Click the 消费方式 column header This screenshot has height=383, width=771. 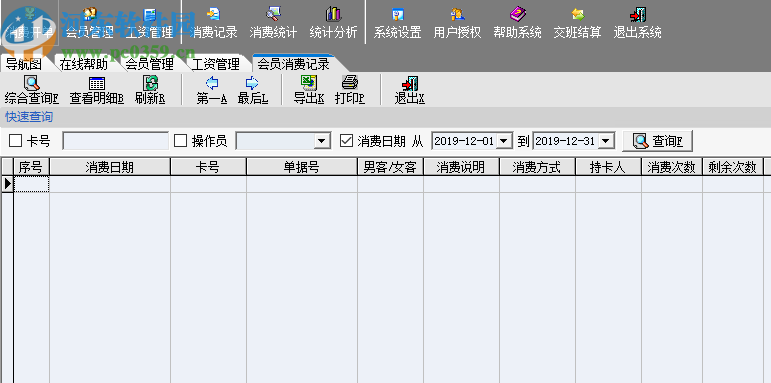[537, 167]
